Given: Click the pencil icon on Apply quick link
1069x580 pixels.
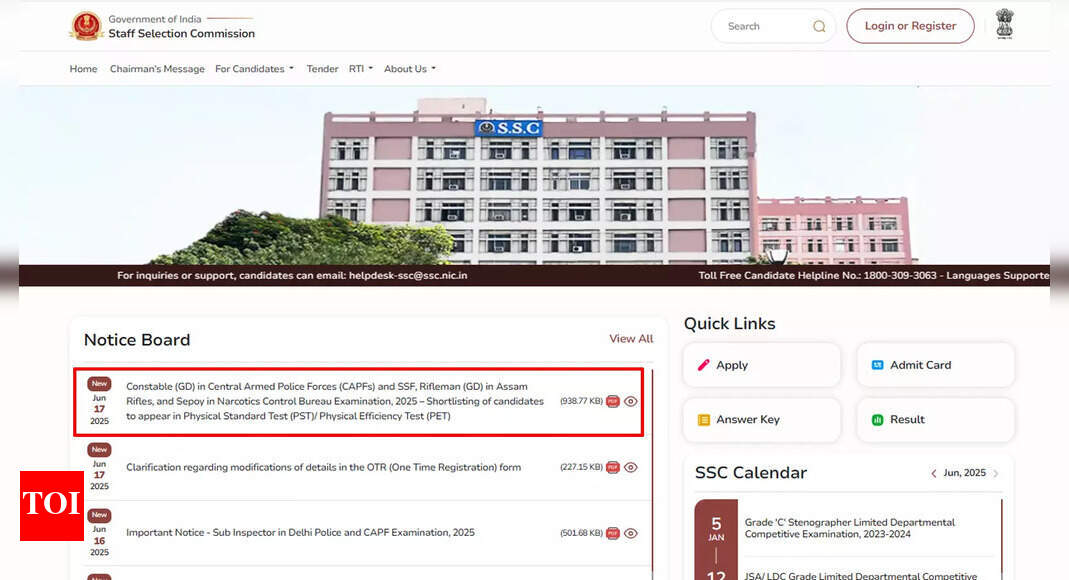Looking at the screenshot, I should 704,365.
